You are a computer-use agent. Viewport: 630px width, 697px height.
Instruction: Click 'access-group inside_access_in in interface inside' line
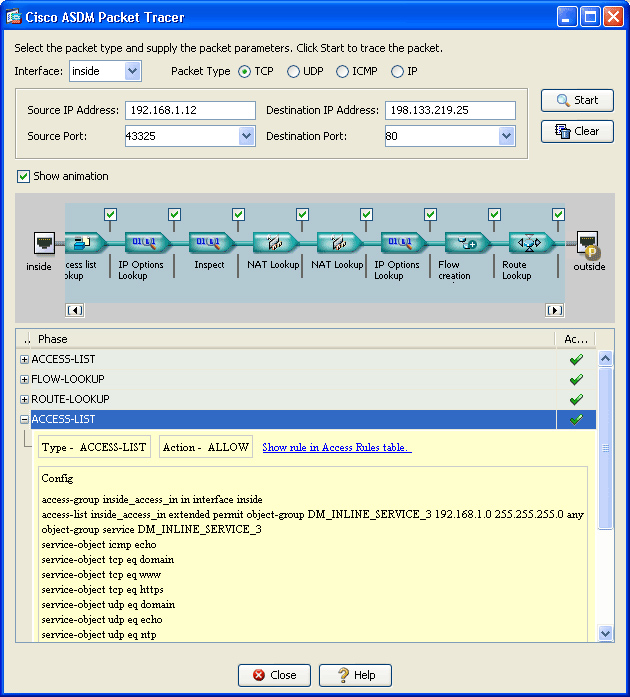click(x=152, y=500)
